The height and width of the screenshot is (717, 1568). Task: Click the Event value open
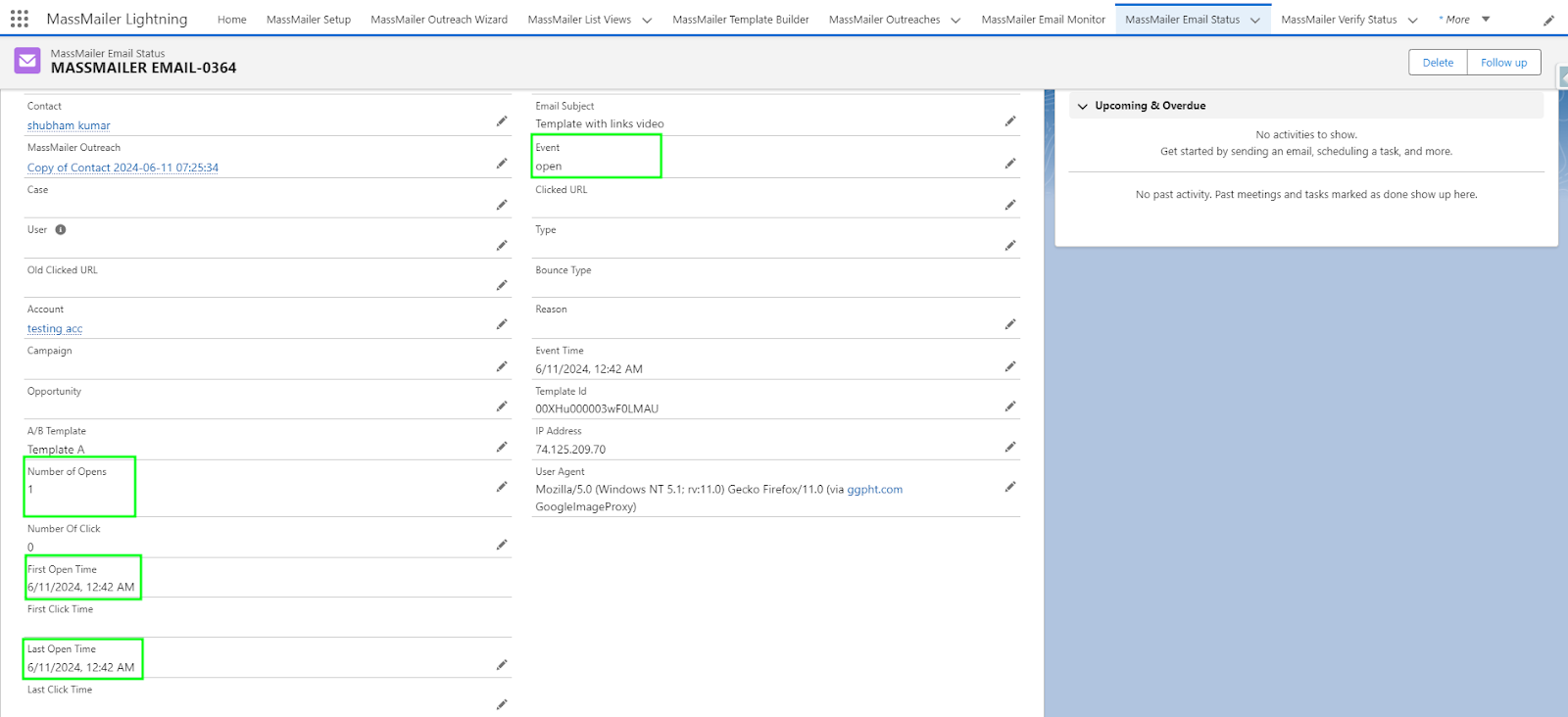[x=549, y=167]
